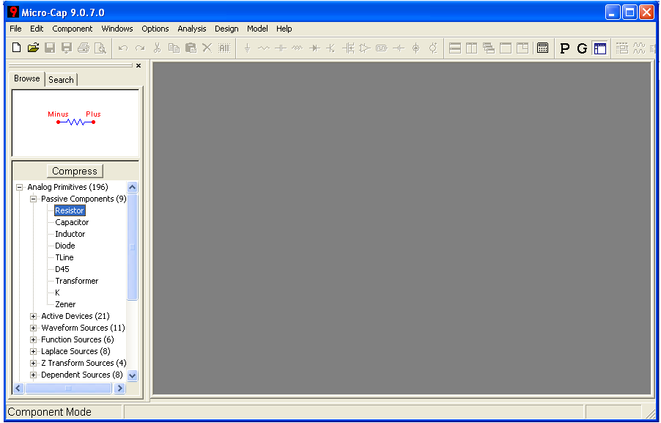
Task: Click the P toolbar icon
Action: (564, 48)
